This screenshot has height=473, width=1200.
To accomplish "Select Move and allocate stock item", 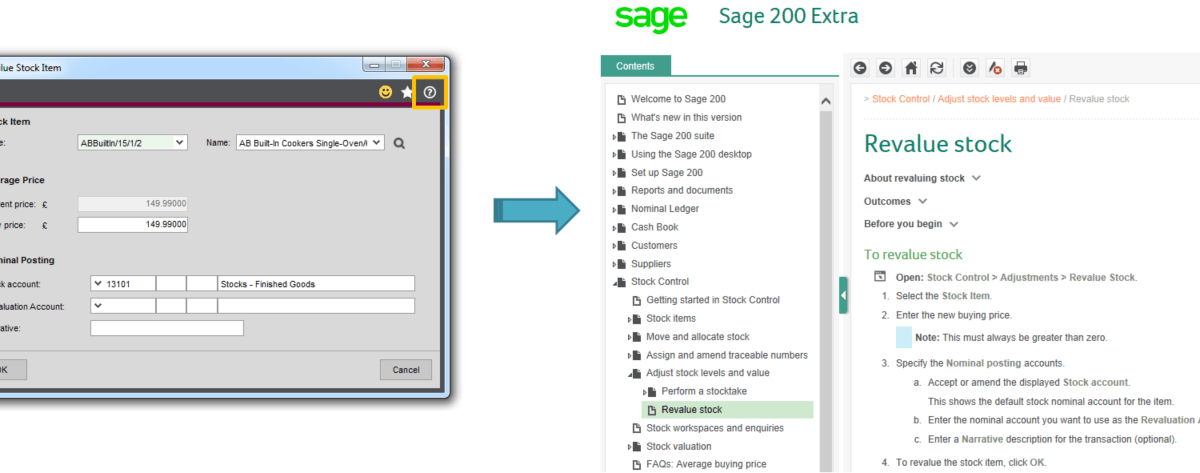I will click(x=698, y=337).
